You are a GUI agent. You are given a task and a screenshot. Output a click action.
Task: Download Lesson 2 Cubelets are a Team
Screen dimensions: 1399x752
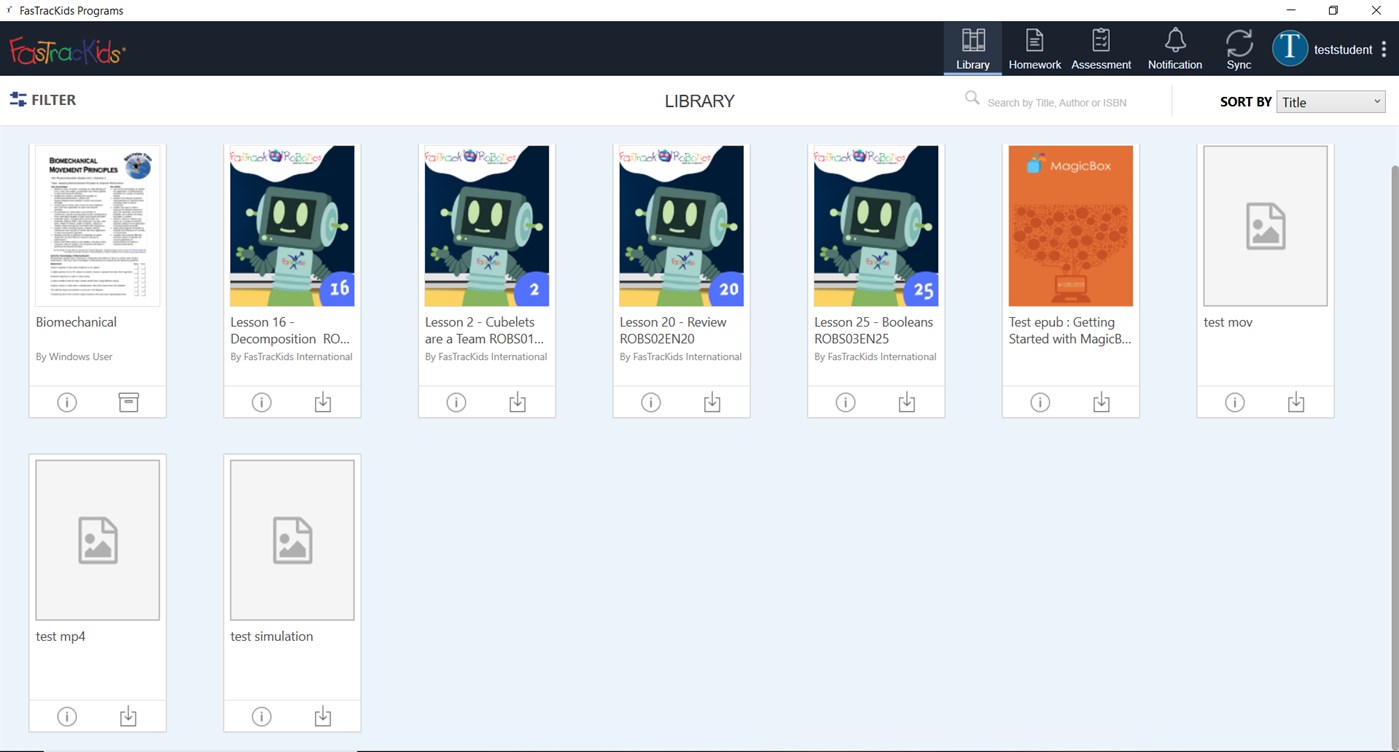(517, 402)
